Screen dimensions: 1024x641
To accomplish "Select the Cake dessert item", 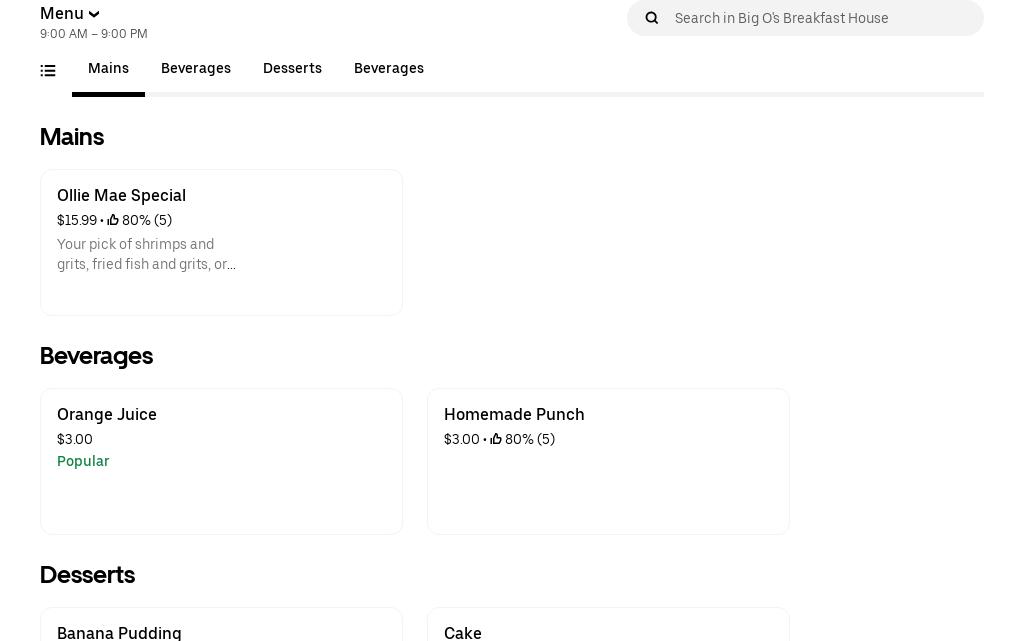I will [608, 630].
